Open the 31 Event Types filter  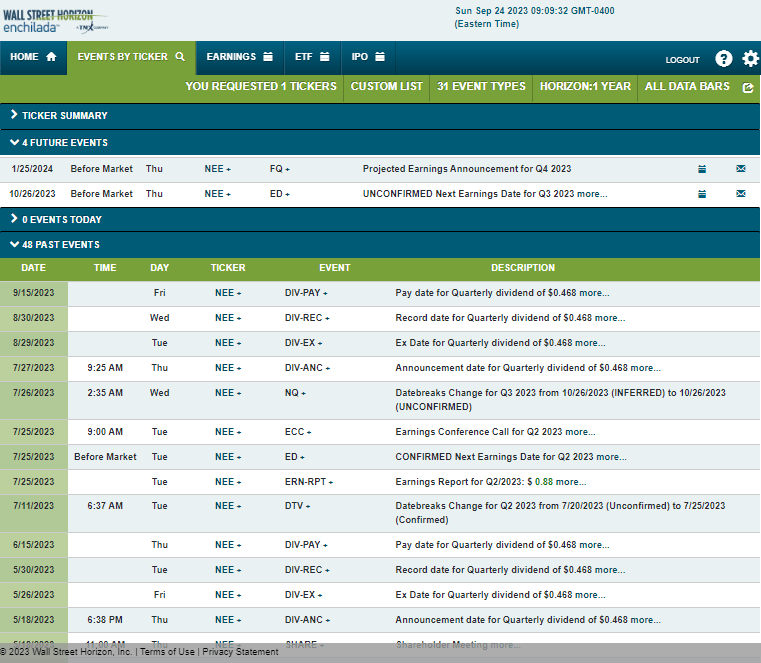[481, 87]
